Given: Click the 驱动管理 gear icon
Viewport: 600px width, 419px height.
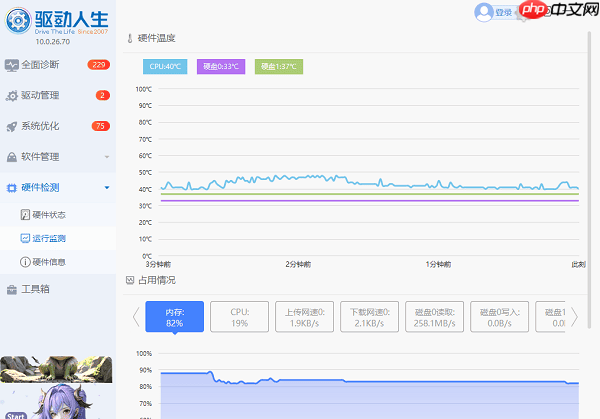Looking at the screenshot, I should pyautogui.click(x=12, y=96).
